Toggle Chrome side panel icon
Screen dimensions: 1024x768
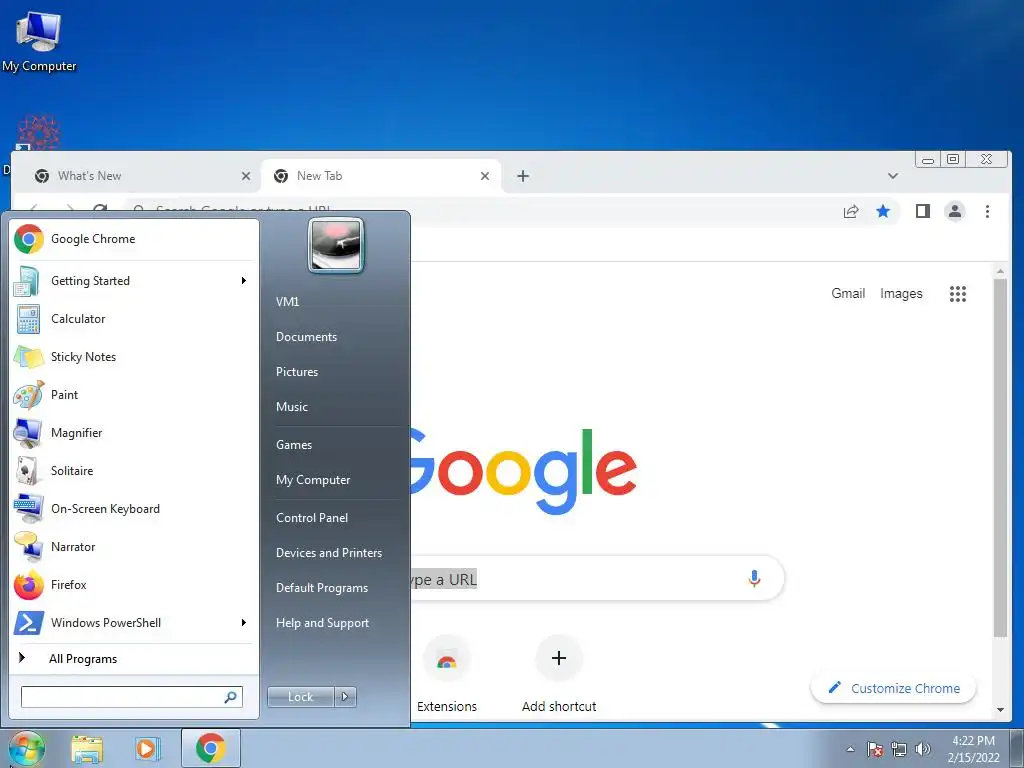pyautogui.click(x=923, y=211)
